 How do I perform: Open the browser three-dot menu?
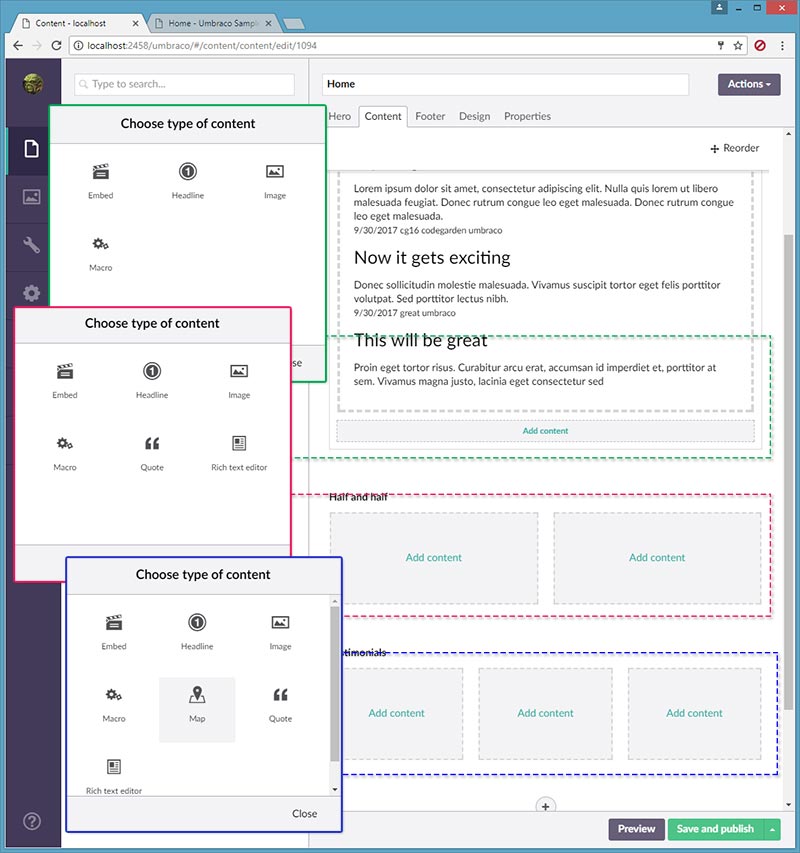tap(782, 46)
